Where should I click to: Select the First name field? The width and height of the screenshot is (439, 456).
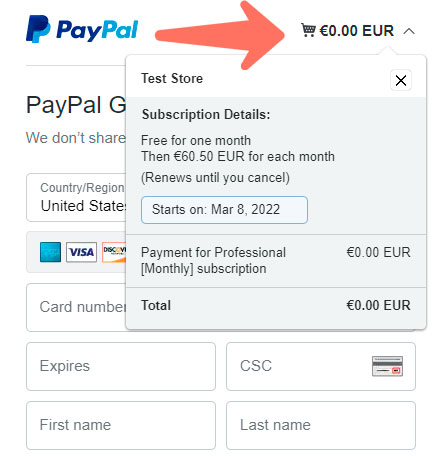[x=121, y=425]
